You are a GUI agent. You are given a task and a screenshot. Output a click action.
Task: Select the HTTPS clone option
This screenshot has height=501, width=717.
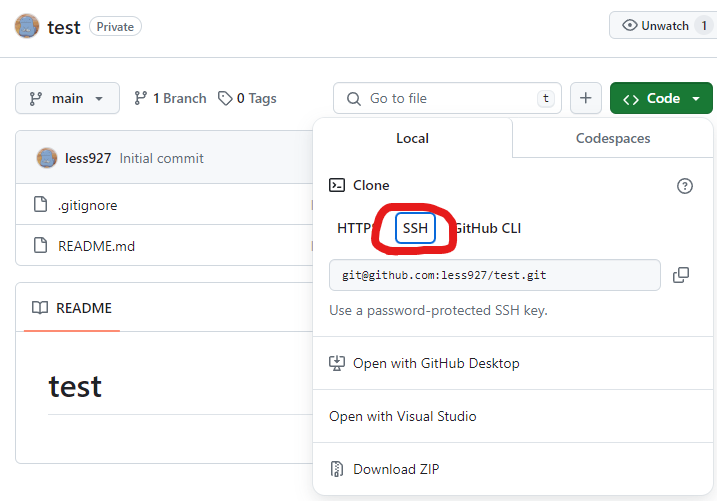point(356,228)
